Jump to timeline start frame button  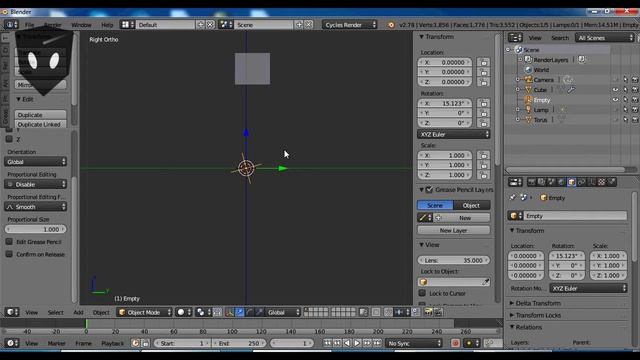click(x=327, y=343)
